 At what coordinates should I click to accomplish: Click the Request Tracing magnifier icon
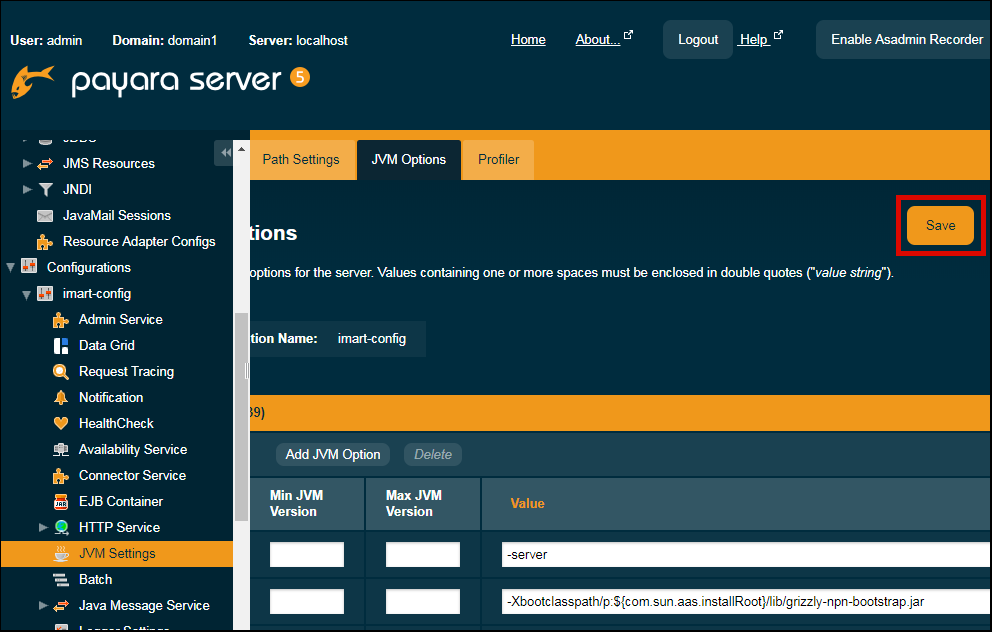[60, 372]
